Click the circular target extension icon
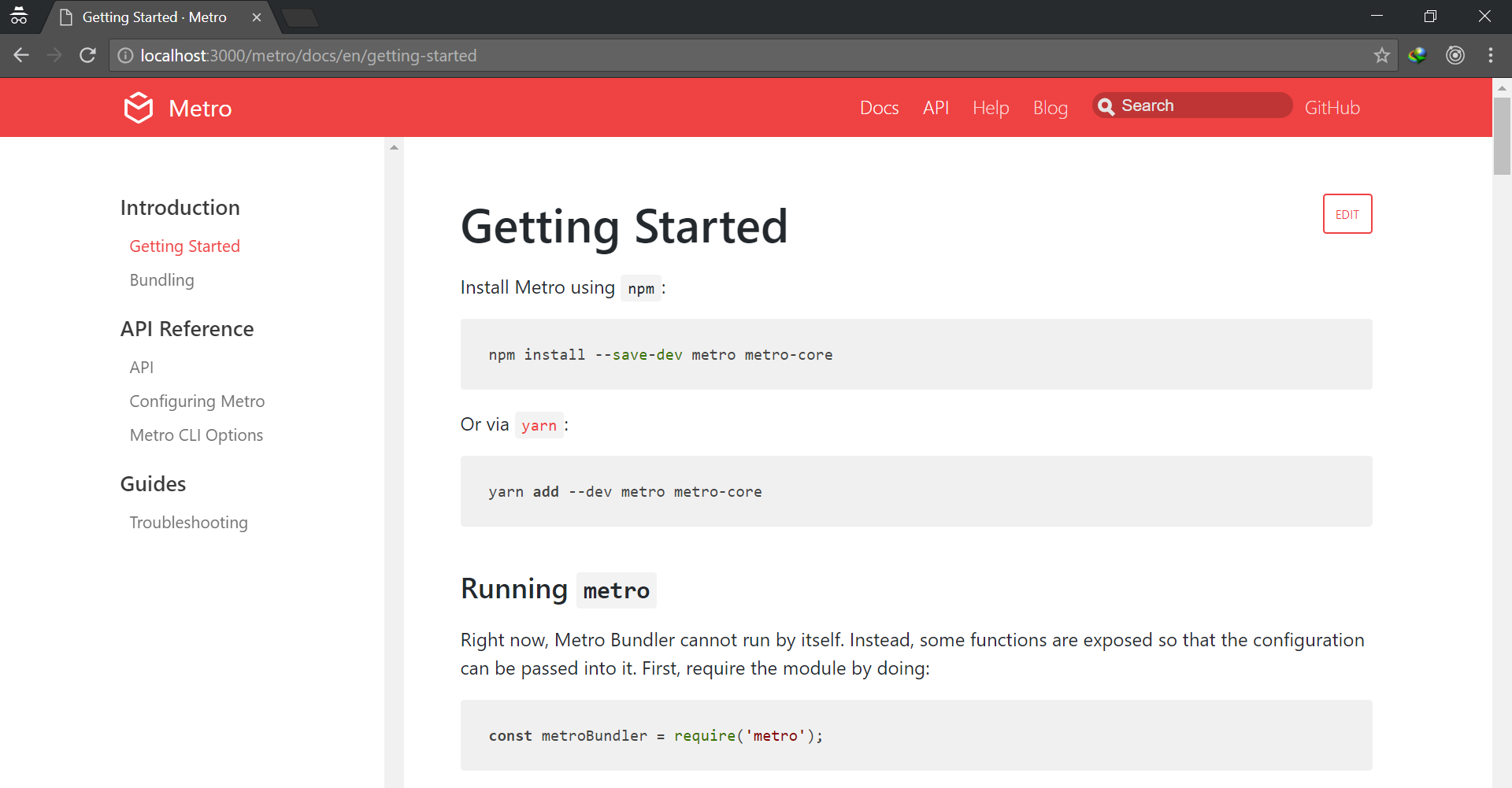Screen dimensions: 1512x788 pyautogui.click(x=1455, y=55)
